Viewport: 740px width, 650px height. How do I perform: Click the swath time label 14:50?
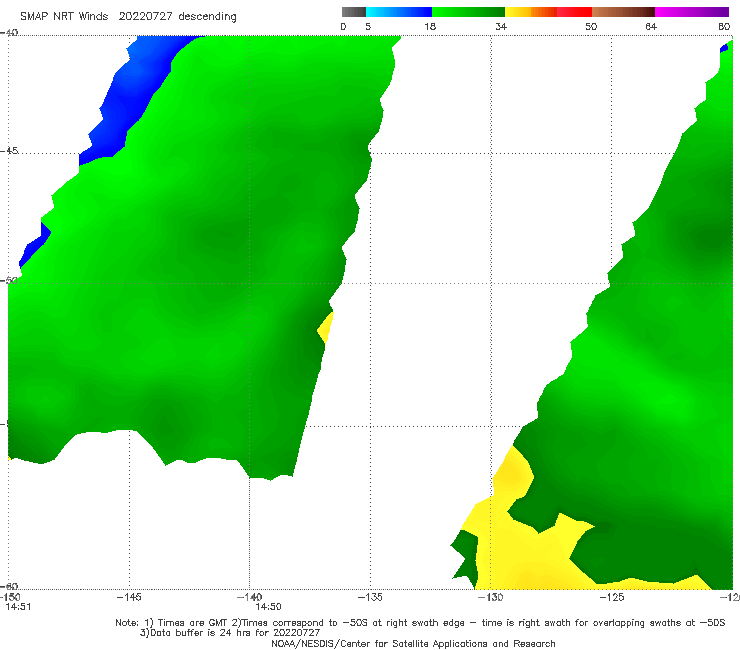coord(269,607)
